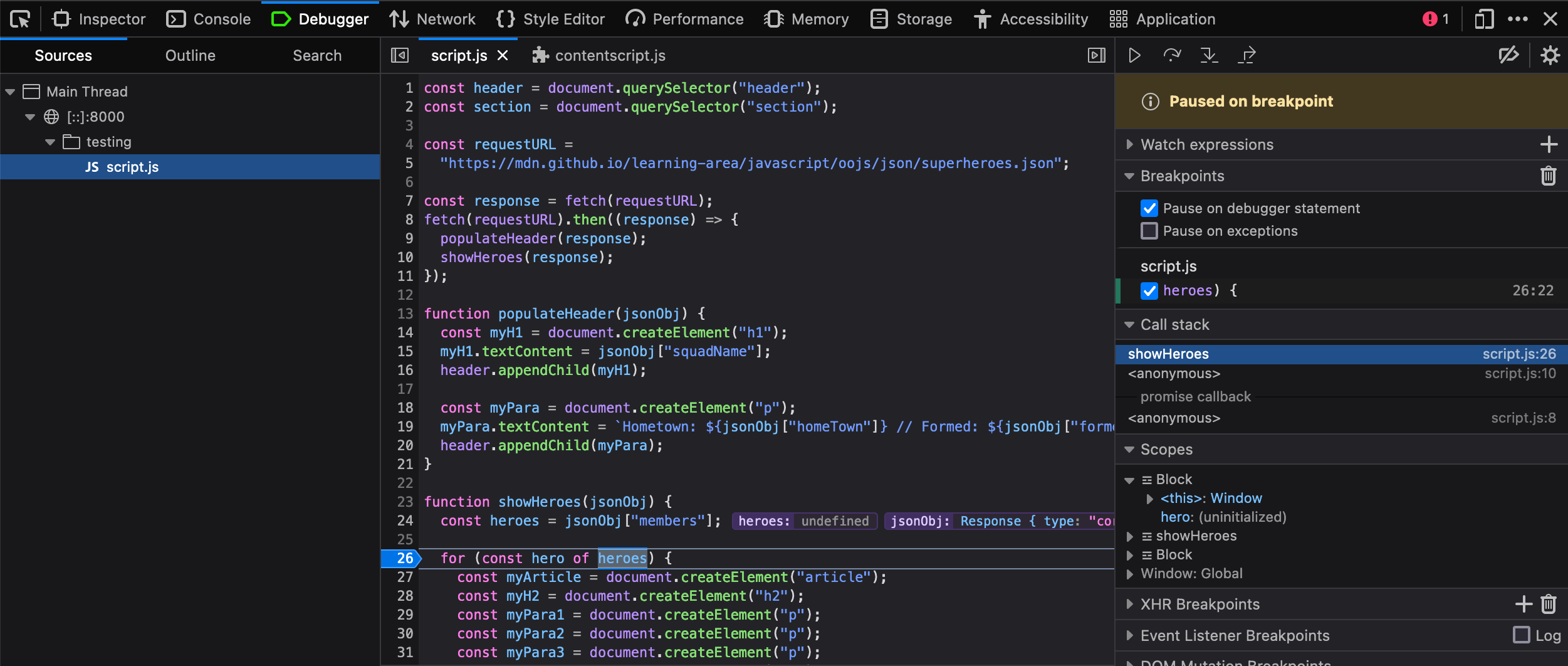Open the Search tab in Sources
The height and width of the screenshot is (666, 1568).
316,55
